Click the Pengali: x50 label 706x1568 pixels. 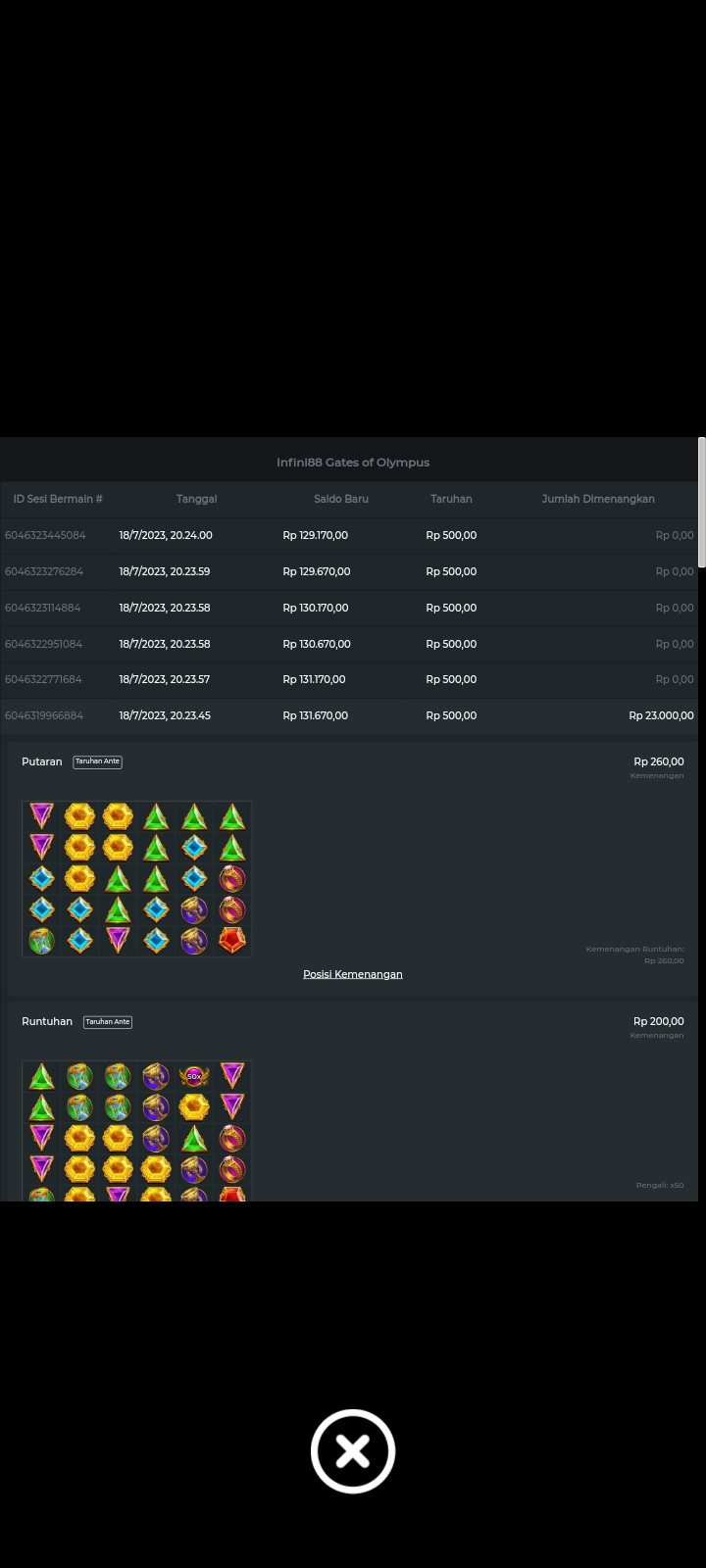coord(660,1185)
